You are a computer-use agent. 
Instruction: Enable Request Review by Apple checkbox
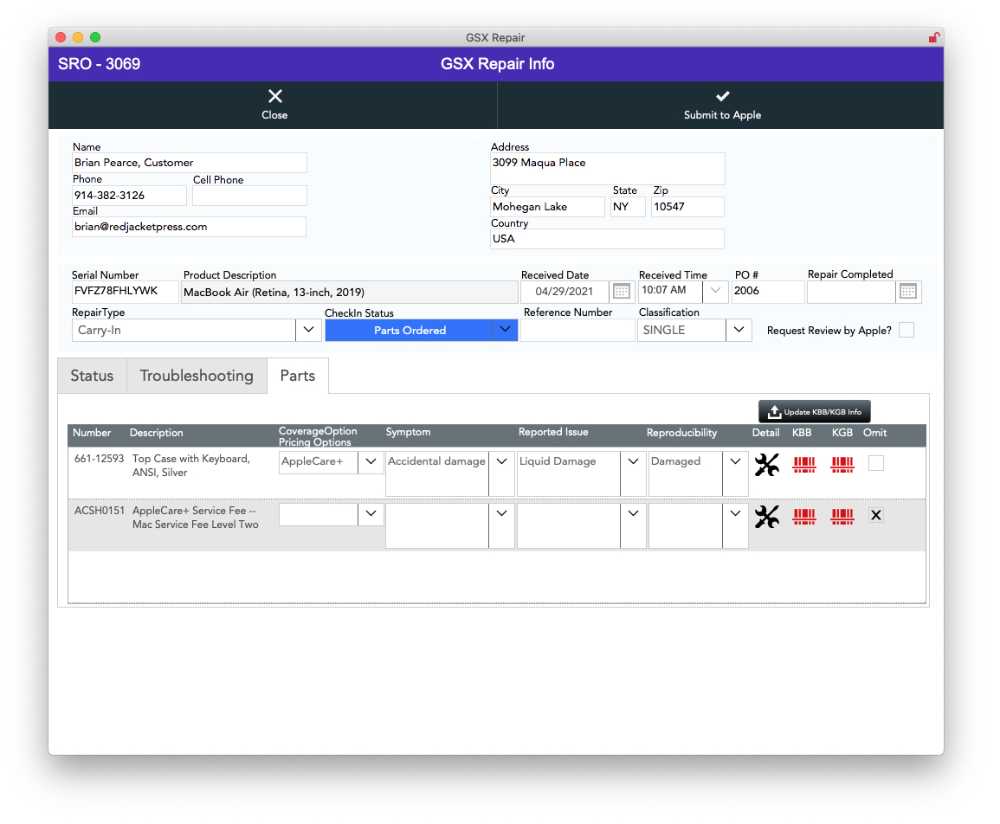tap(906, 330)
